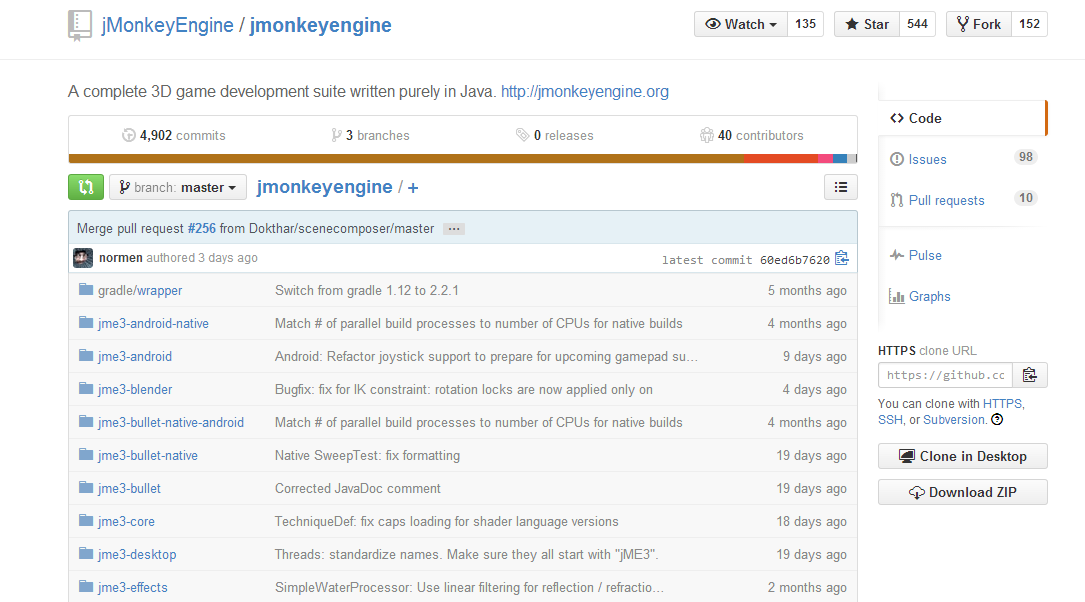Open the Pulse tab

(963, 255)
